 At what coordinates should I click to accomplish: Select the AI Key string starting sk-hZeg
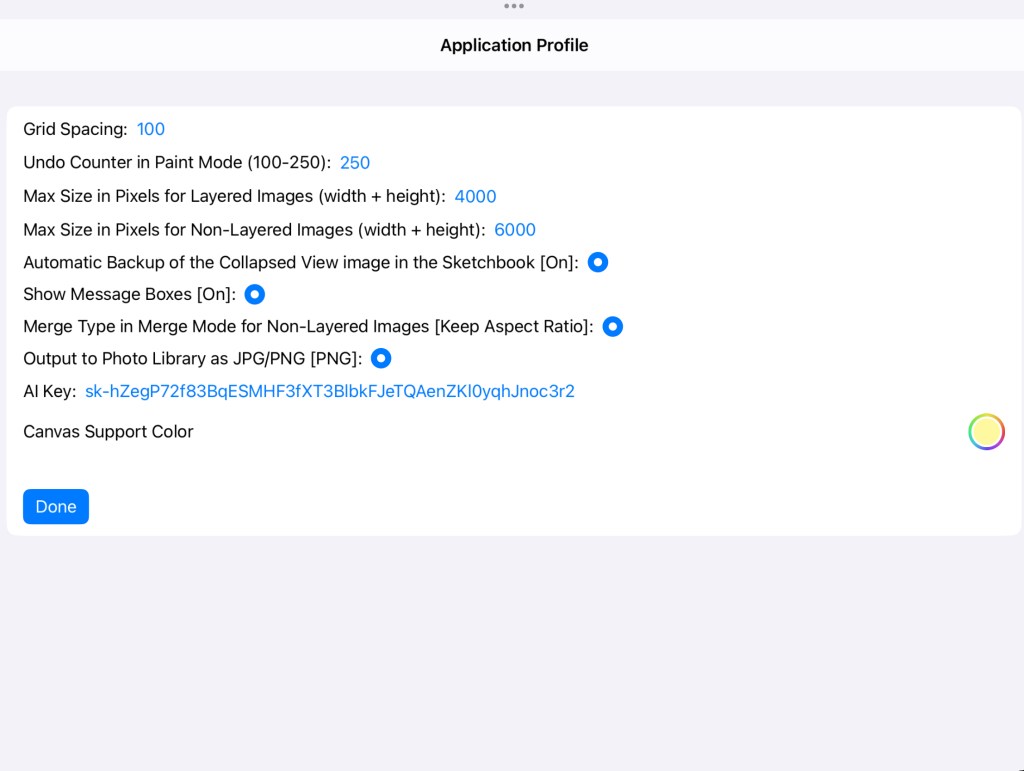[329, 392]
